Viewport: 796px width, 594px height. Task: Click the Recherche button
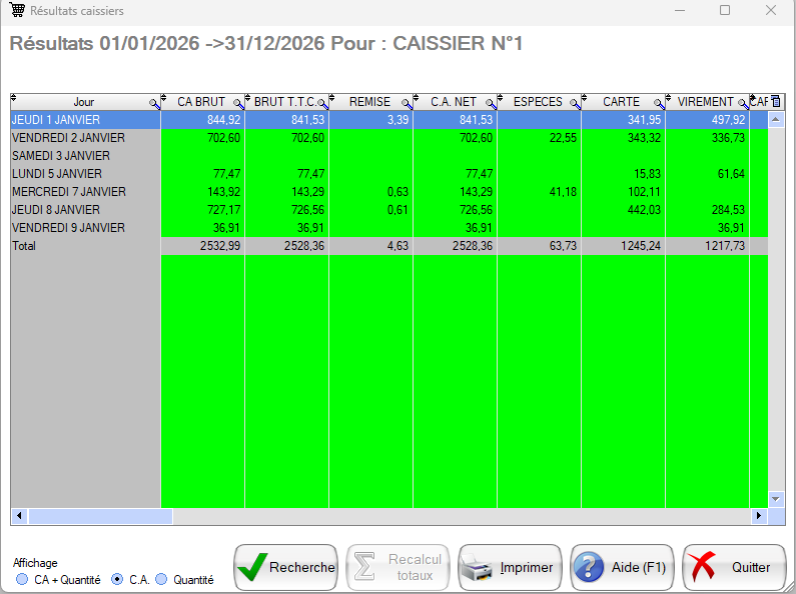click(286, 568)
